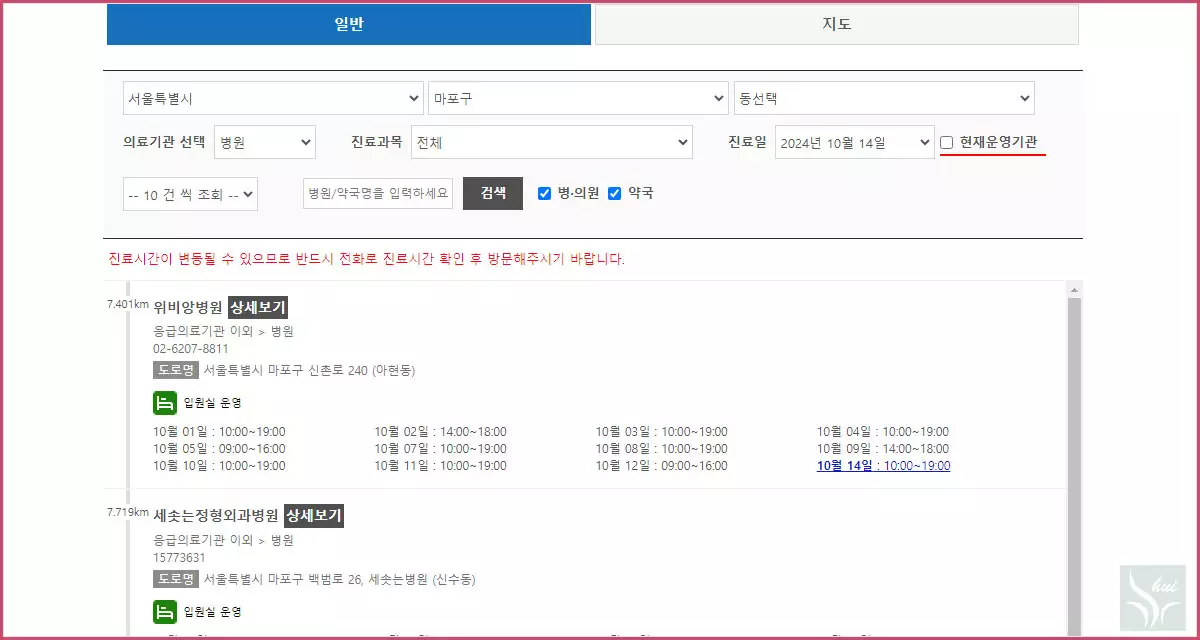The height and width of the screenshot is (640, 1200).
Task: Open the 동선택 neighborhood dropdown
Action: point(884,98)
